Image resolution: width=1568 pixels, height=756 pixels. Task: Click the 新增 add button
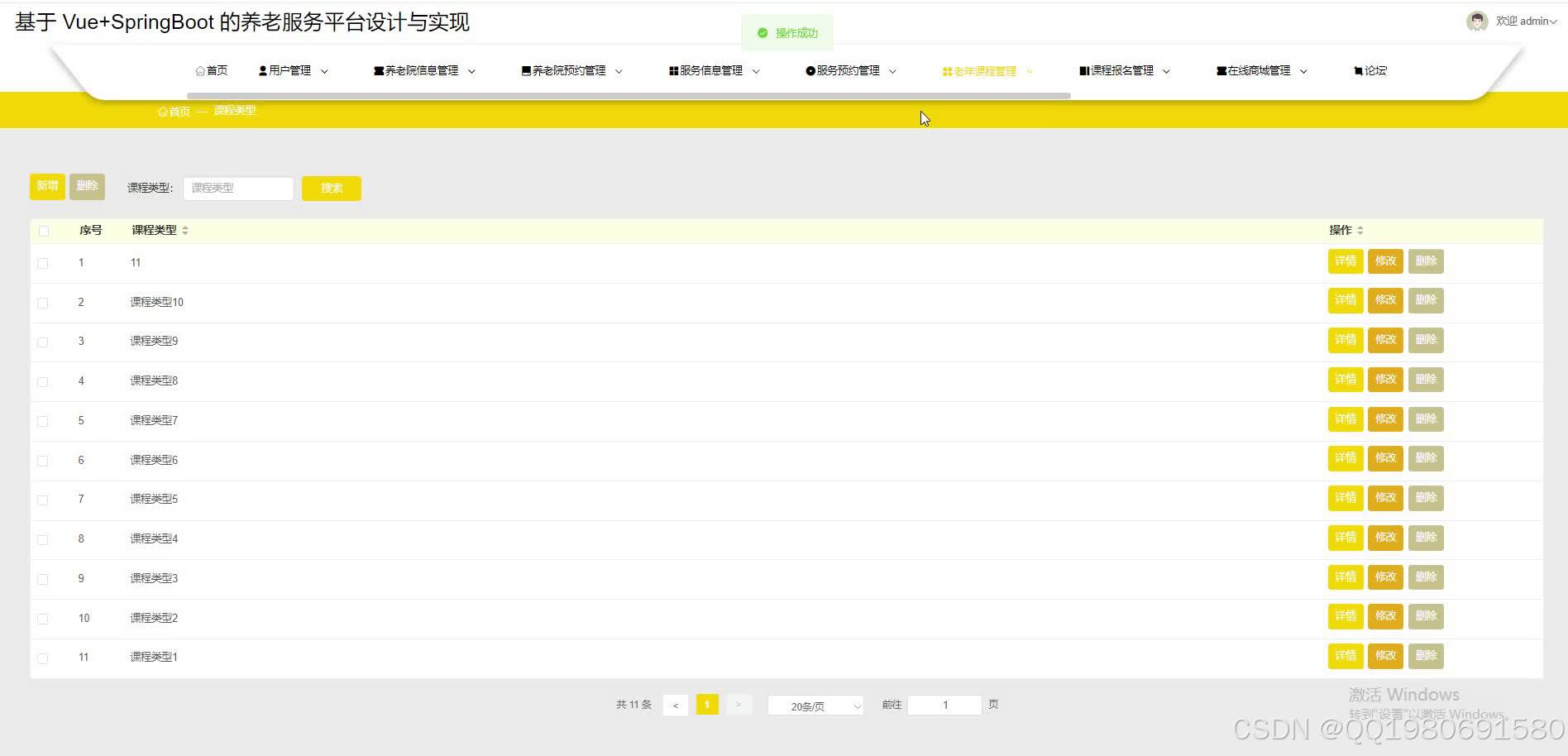click(x=47, y=187)
